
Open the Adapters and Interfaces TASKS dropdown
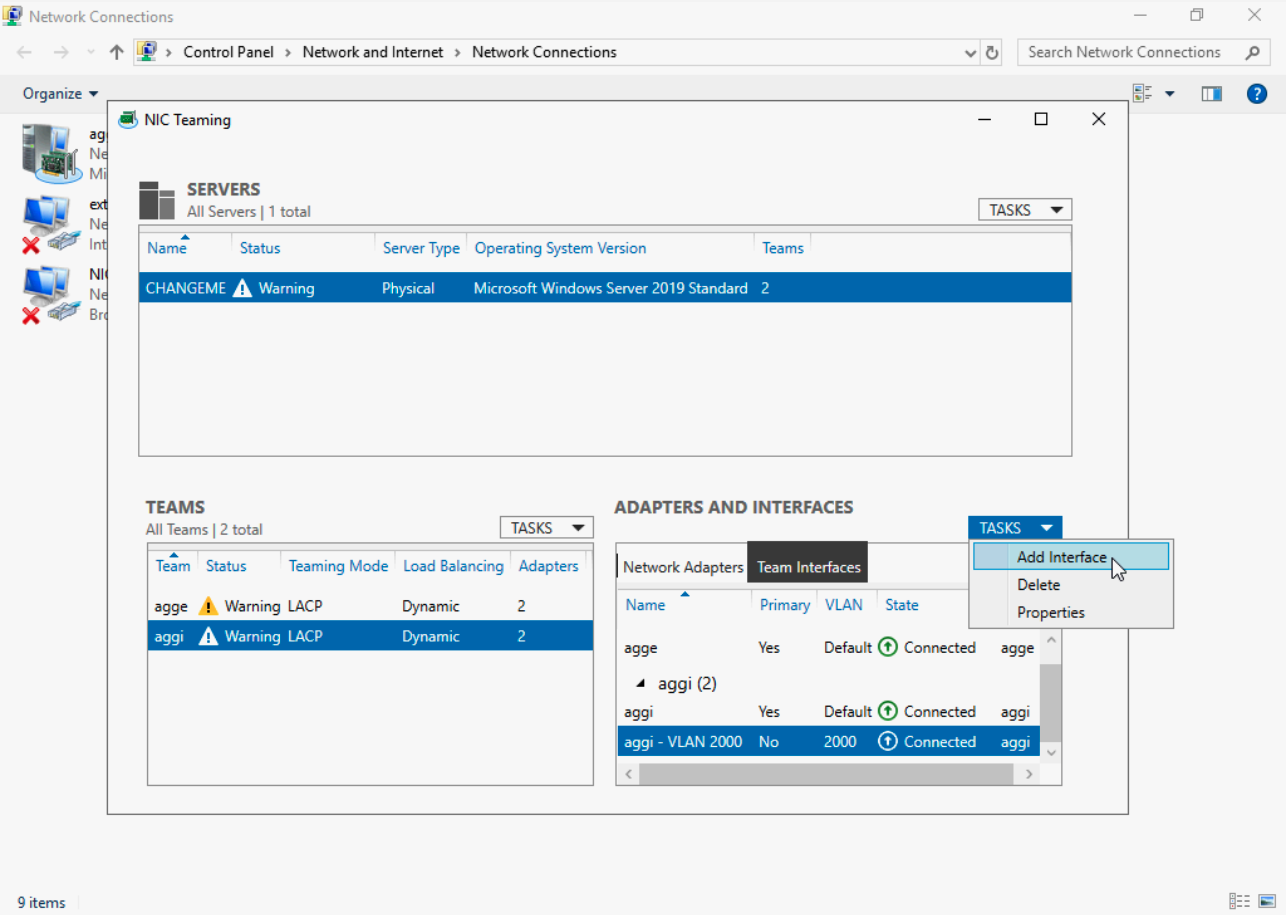point(1015,528)
